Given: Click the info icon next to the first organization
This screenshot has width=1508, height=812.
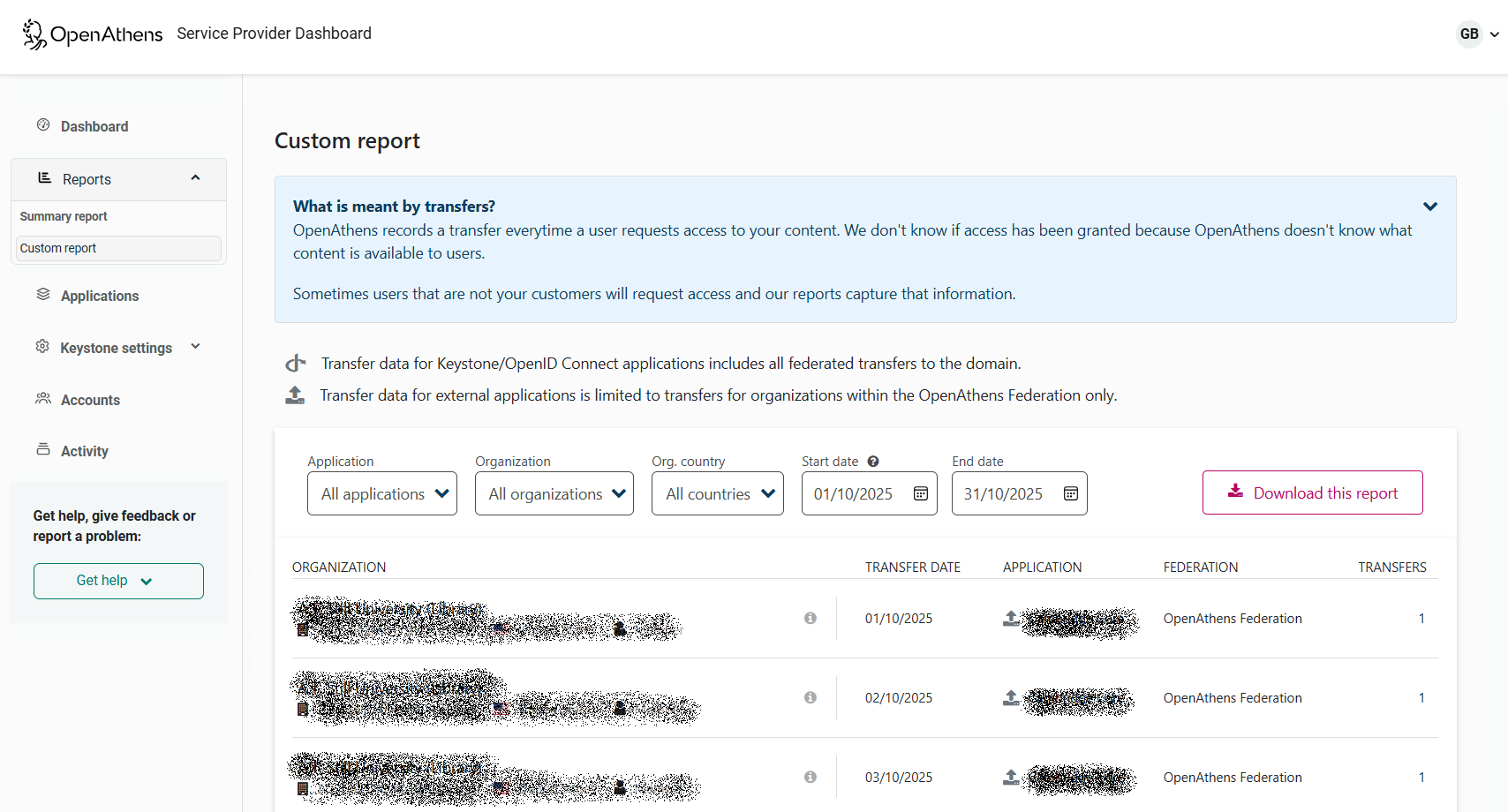Looking at the screenshot, I should click(810, 618).
